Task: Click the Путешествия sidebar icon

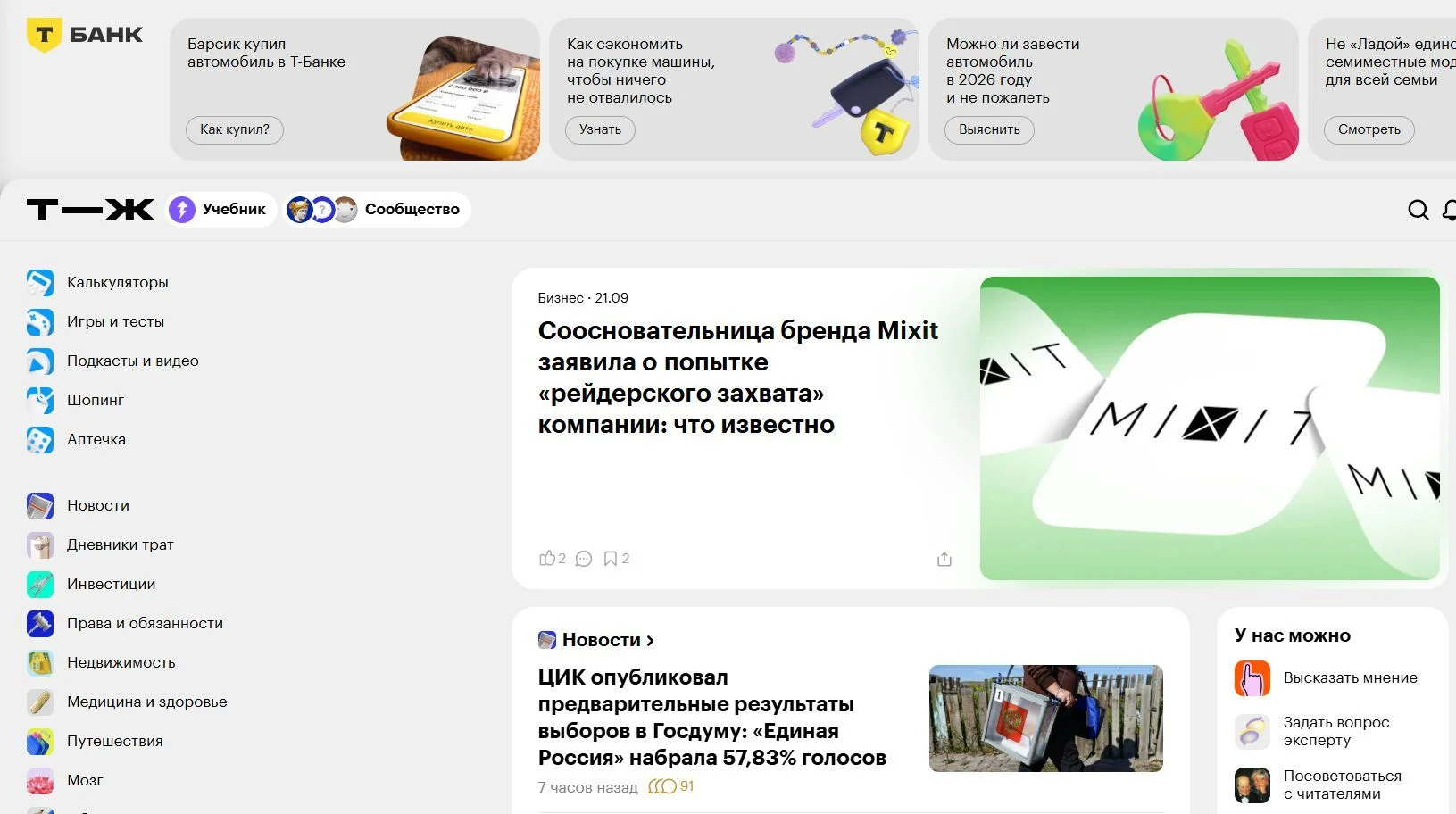Action: (39, 741)
